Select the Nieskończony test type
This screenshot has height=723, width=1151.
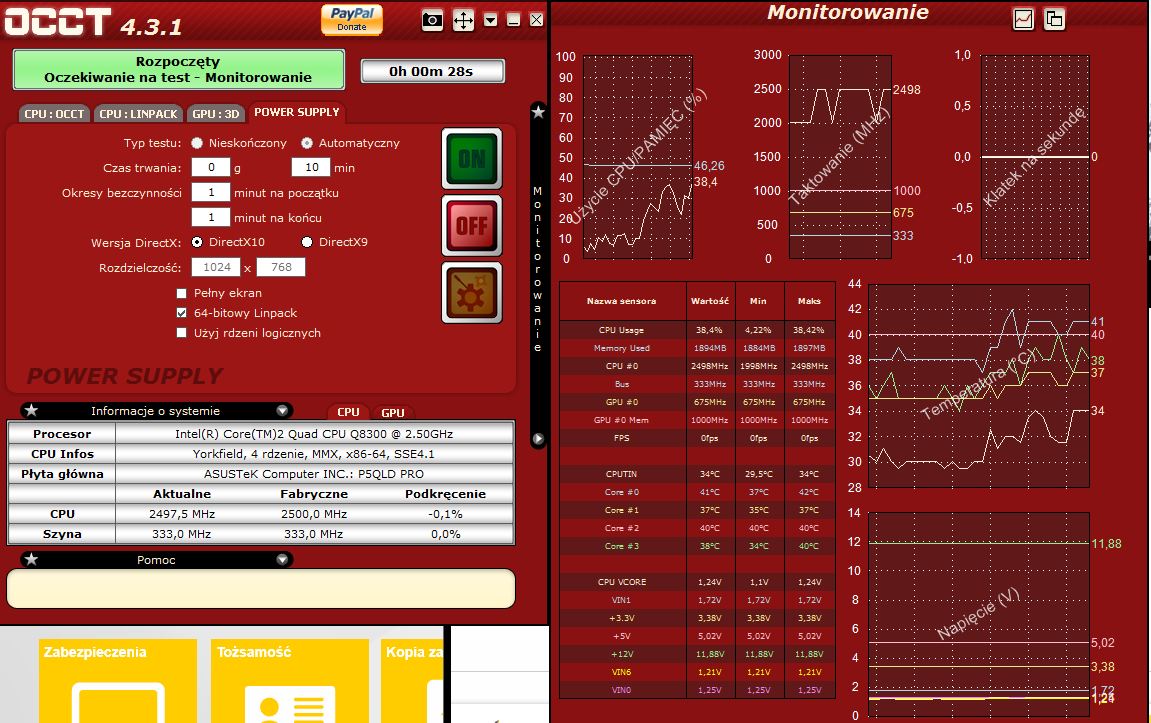coord(197,143)
